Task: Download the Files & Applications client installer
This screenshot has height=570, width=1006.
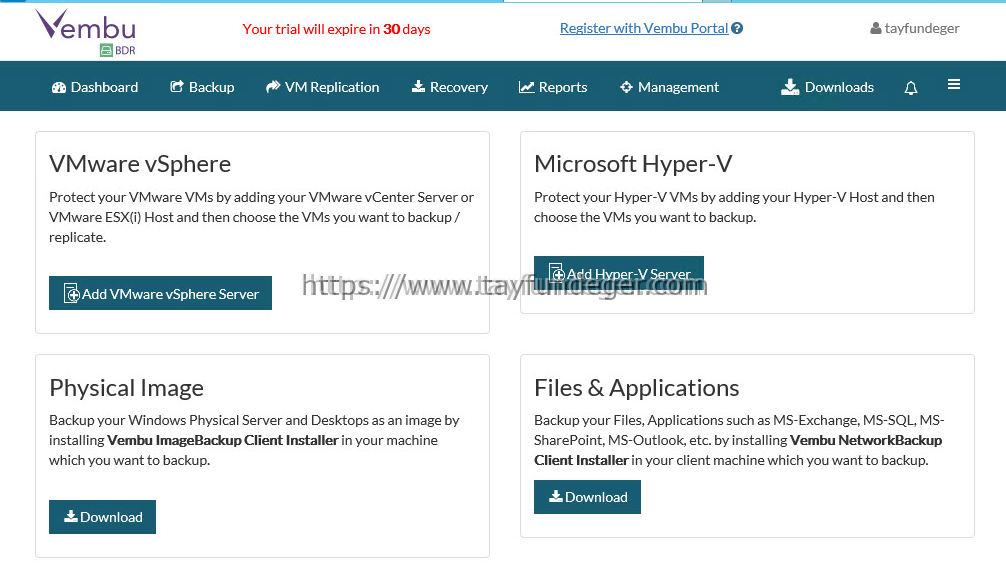Action: click(587, 497)
